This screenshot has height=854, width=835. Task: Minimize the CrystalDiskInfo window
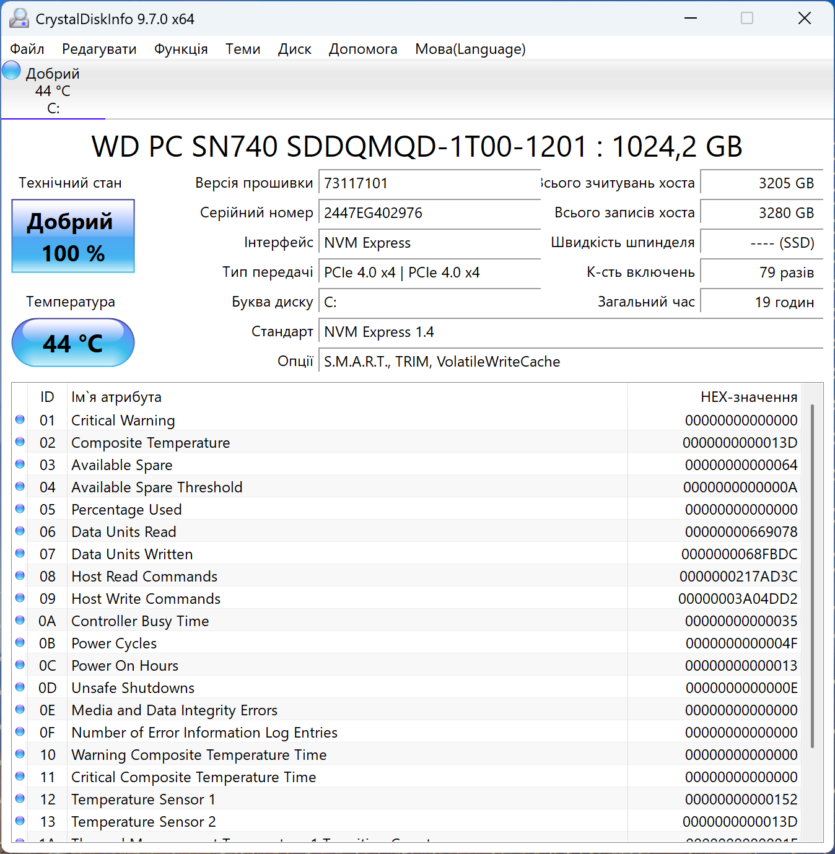point(691,19)
